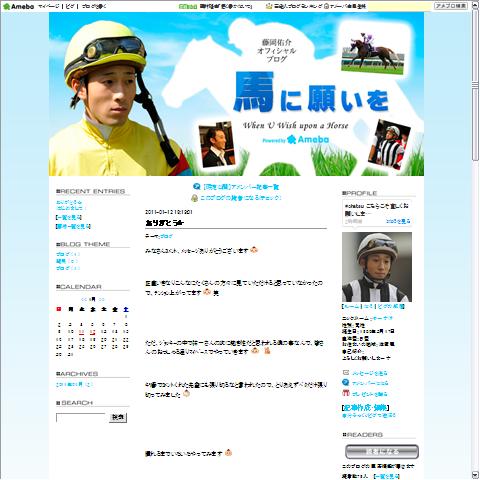
Task: Select underlined date 12 in the calendar
Action: click(x=92, y=332)
